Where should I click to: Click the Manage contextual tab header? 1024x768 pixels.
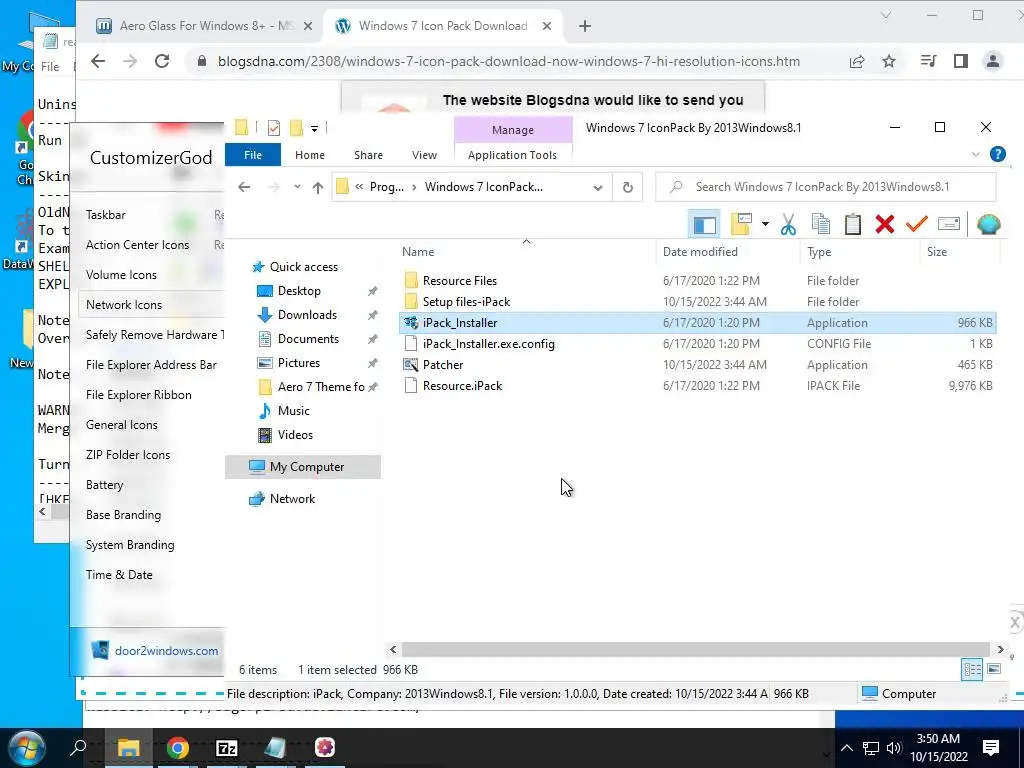513,130
